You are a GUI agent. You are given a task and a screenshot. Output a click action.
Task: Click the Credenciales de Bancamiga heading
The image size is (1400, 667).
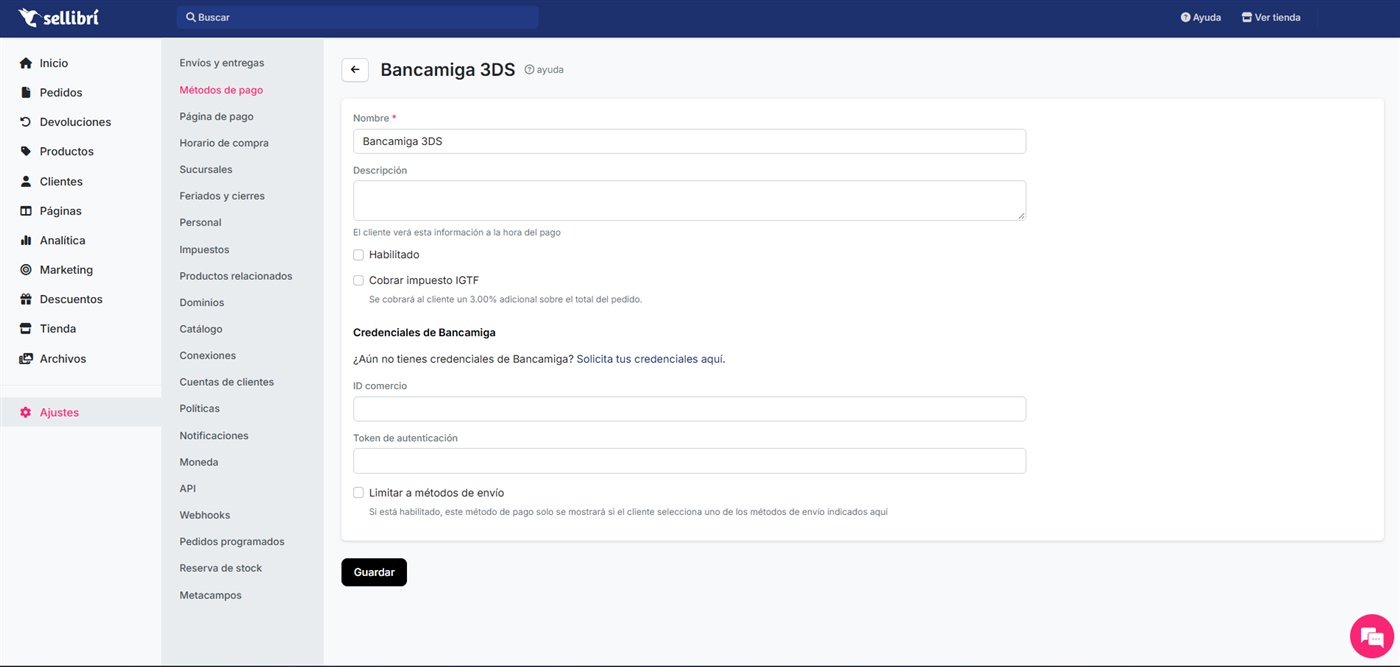[424, 332]
